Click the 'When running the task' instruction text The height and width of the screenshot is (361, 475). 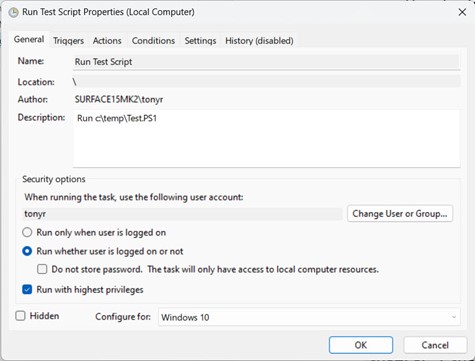(x=134, y=197)
